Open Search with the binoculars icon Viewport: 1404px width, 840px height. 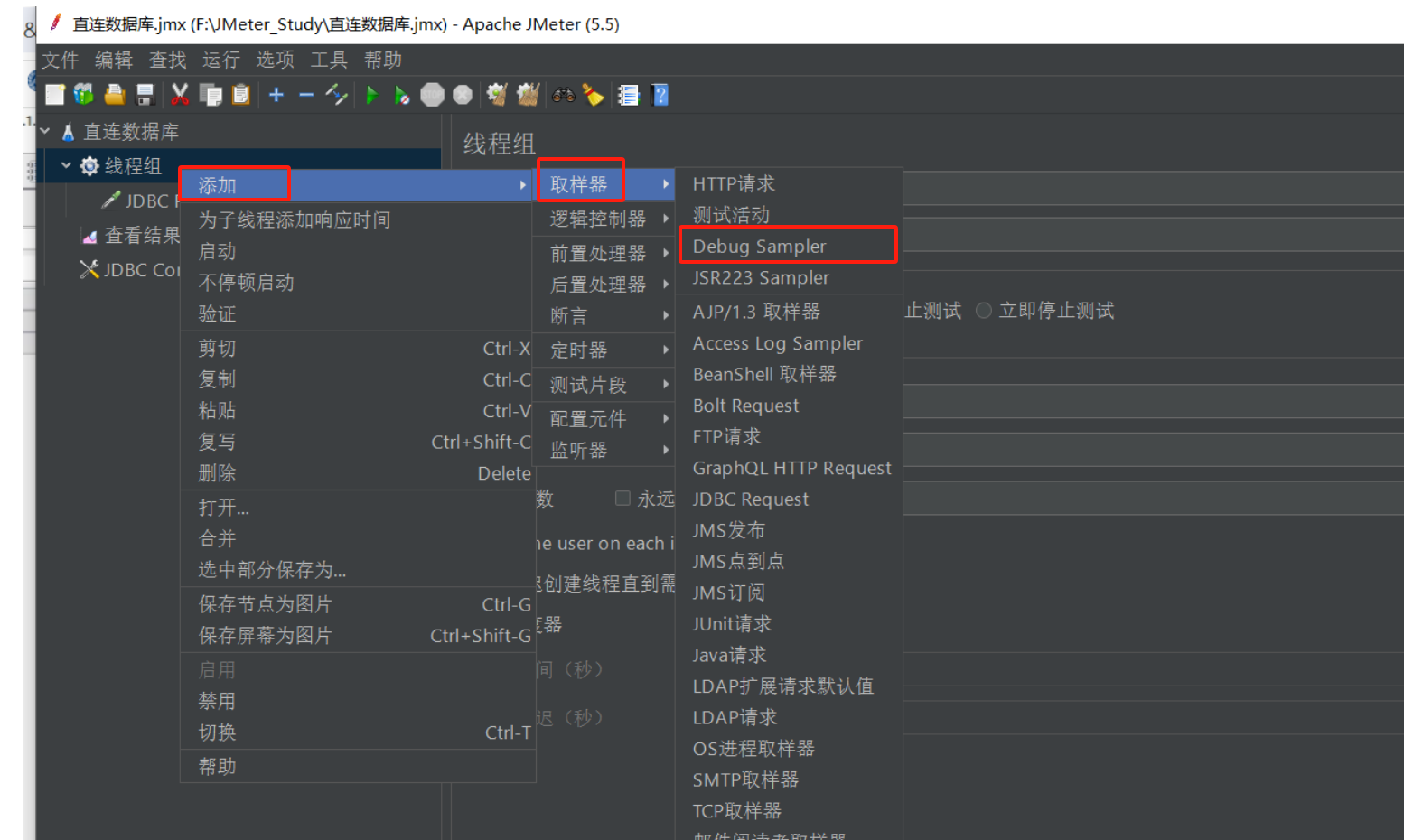point(563,95)
